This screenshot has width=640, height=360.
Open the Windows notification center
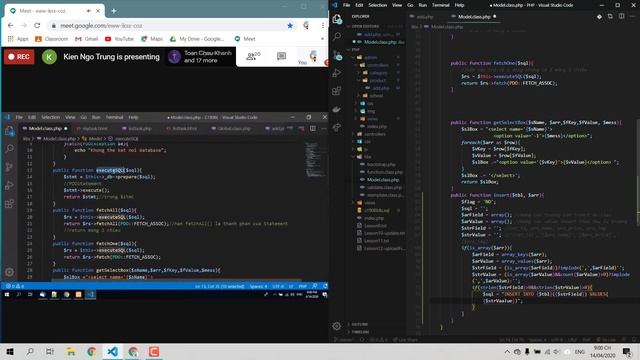point(627,351)
